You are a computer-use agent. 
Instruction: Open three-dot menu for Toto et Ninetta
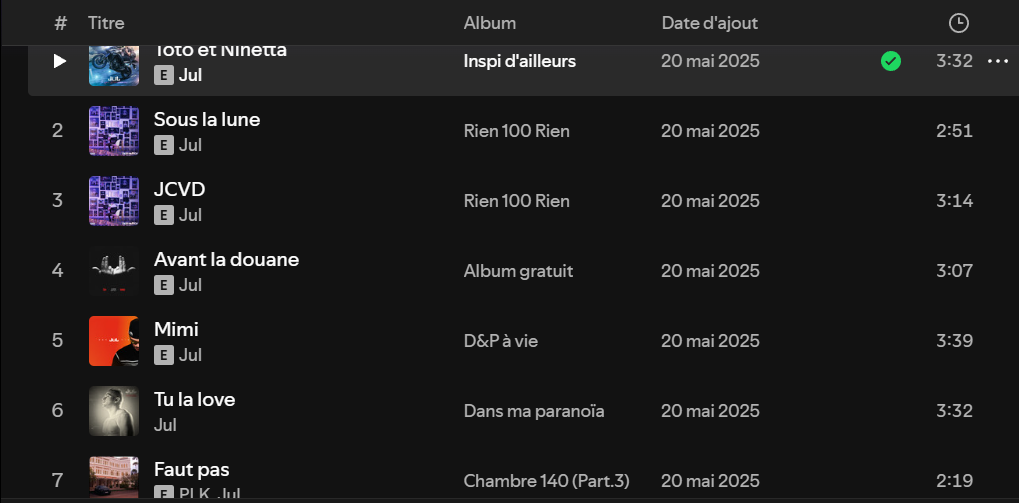(x=997, y=61)
